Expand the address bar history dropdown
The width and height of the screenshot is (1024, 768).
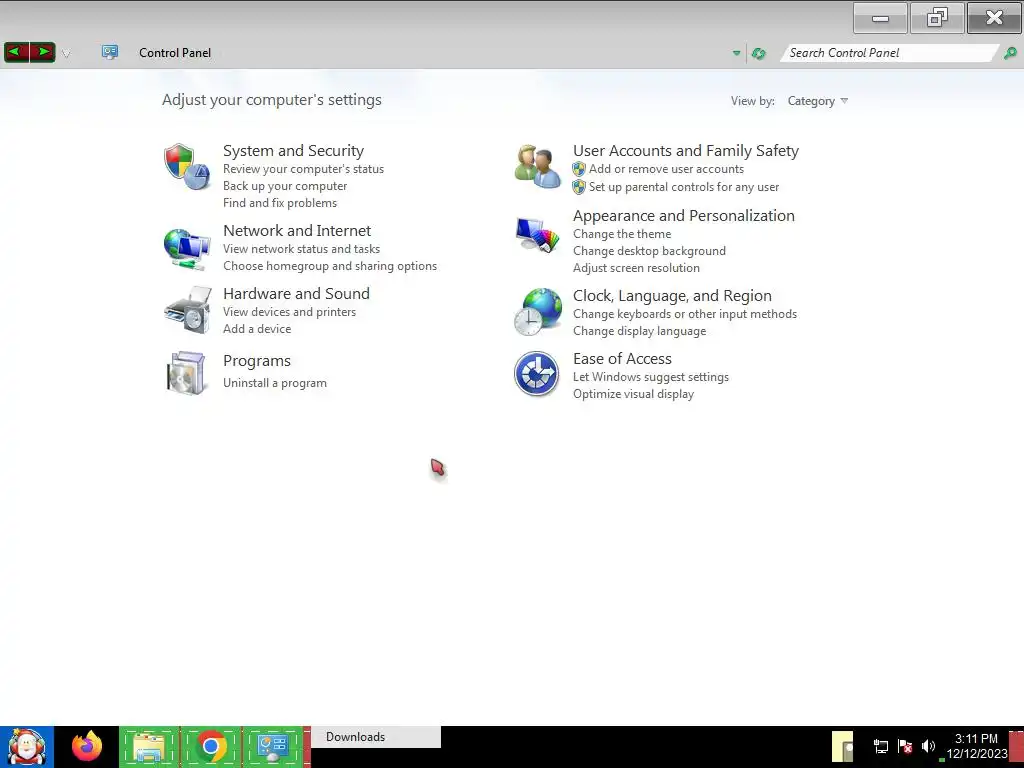[x=737, y=53]
